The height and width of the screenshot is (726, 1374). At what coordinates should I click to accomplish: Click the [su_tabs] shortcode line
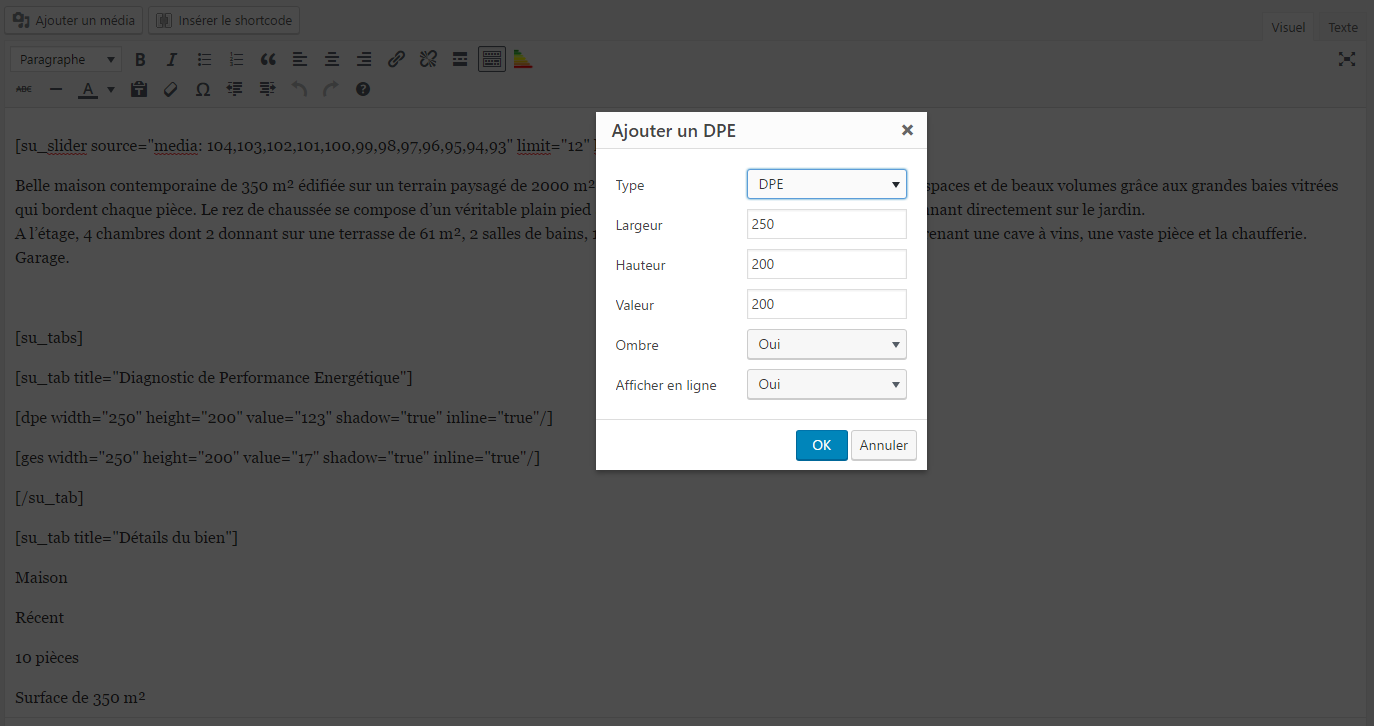[x=49, y=337]
